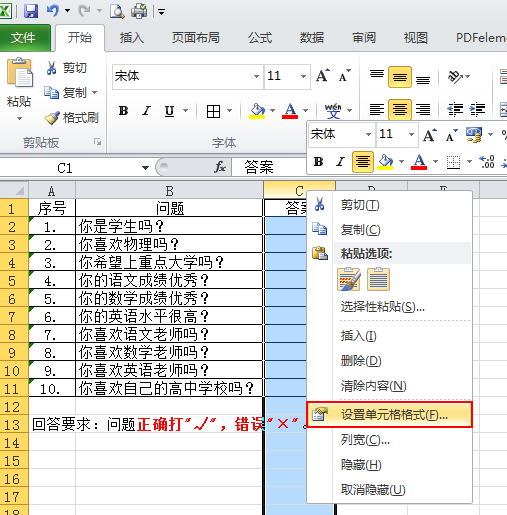Toggle middle vertical alignment in ribbon
The height and width of the screenshot is (515, 507).
[400, 77]
